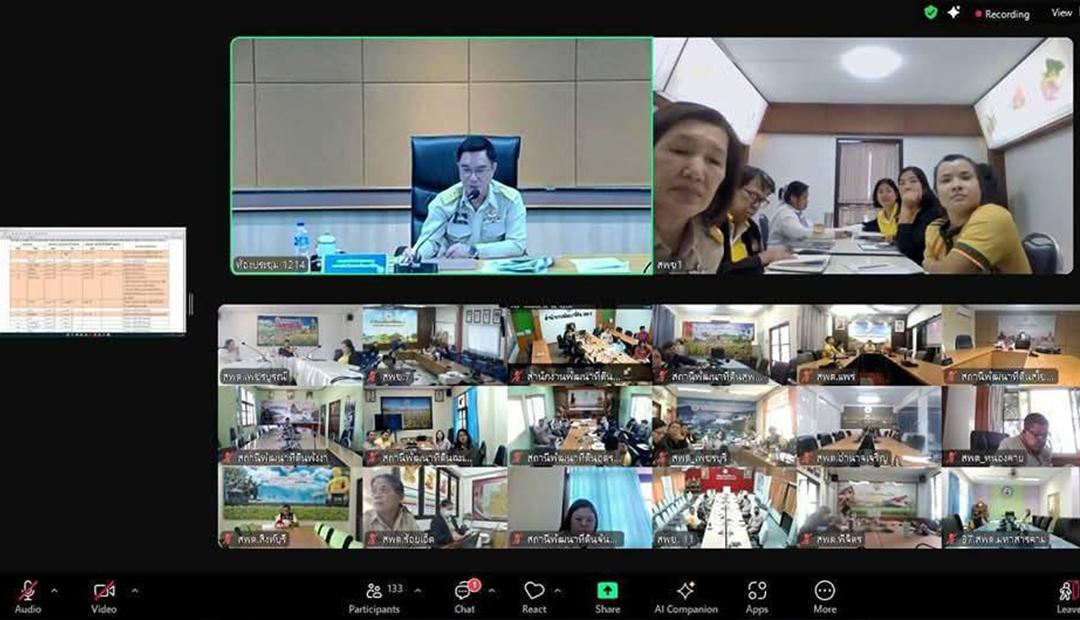The height and width of the screenshot is (620, 1080).
Task: Open the View menu at top right
Action: pos(1061,13)
